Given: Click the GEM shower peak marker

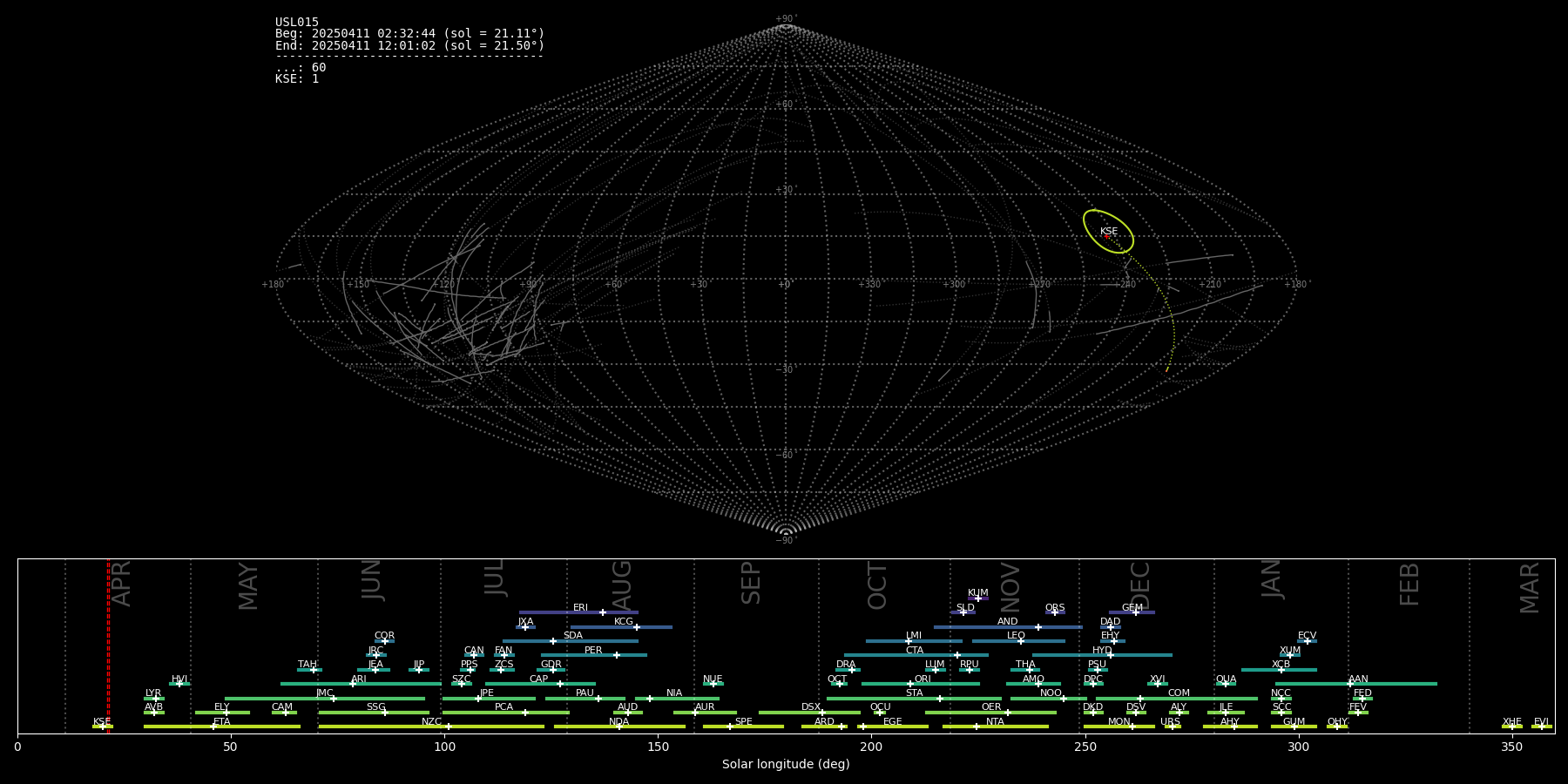Looking at the screenshot, I should tap(1135, 612).
